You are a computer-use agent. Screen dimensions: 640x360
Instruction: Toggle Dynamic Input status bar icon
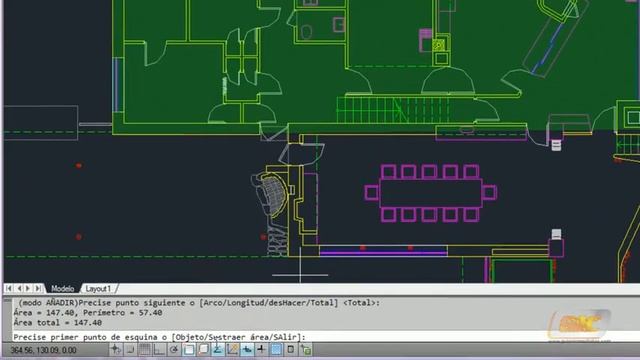(x=247, y=350)
